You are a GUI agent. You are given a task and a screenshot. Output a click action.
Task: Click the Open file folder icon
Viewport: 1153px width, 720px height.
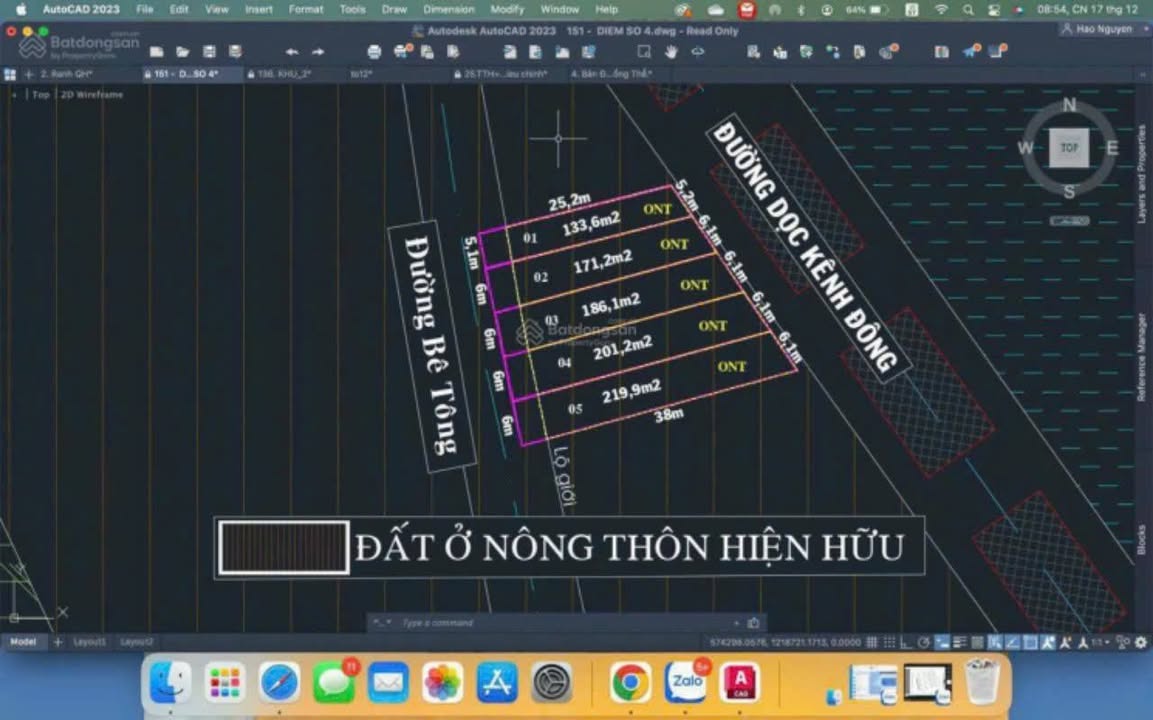[183, 52]
